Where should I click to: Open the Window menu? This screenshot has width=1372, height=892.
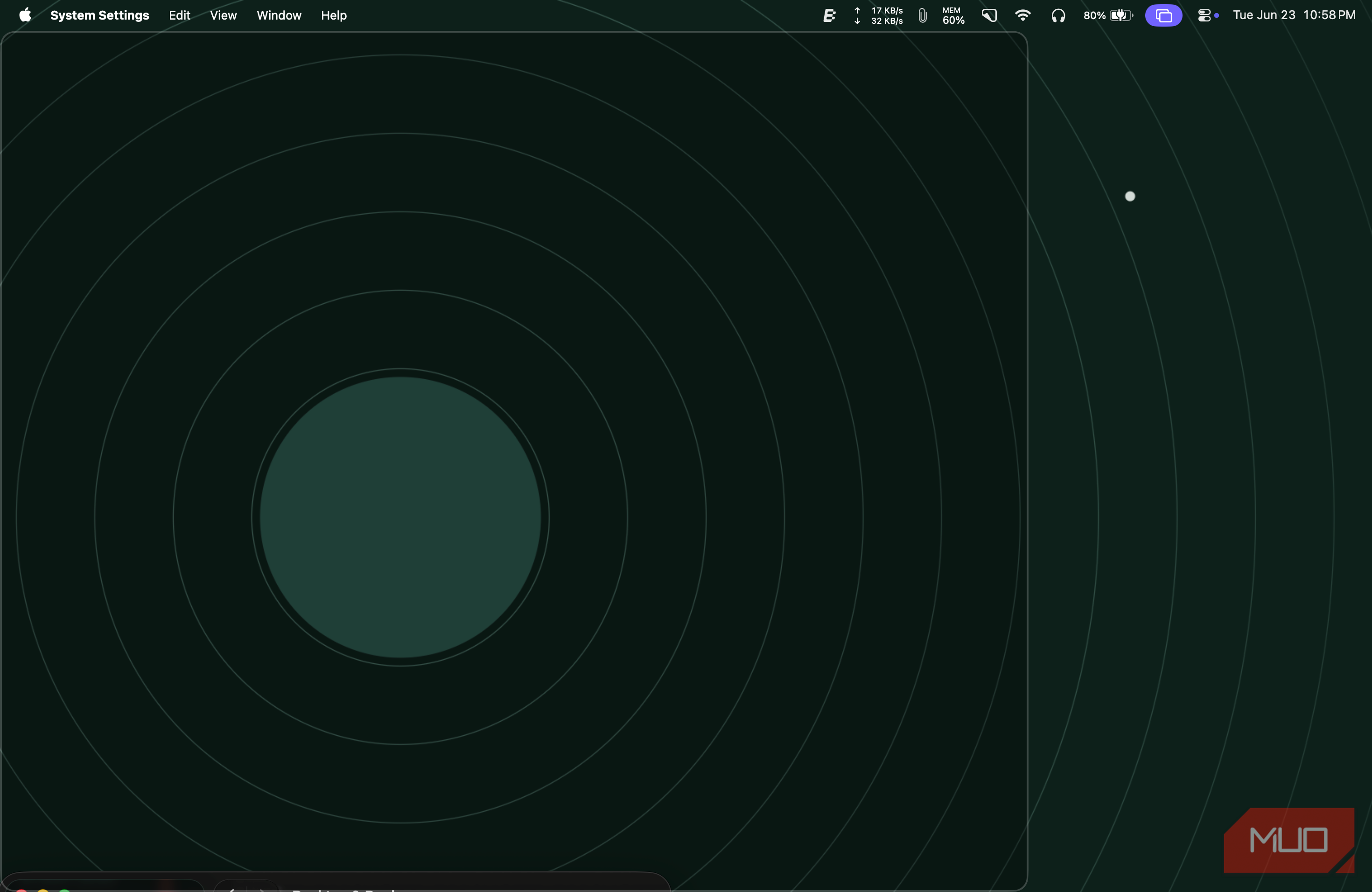tap(279, 15)
